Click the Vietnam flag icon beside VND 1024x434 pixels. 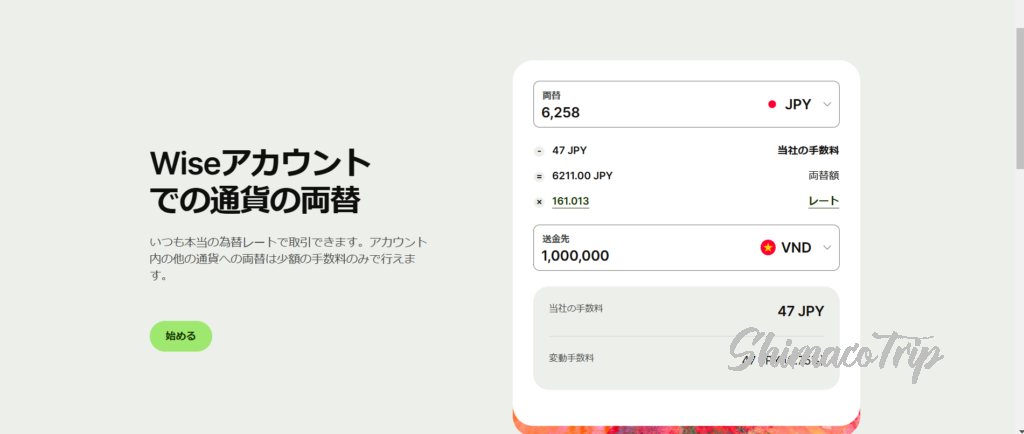[x=768, y=248]
